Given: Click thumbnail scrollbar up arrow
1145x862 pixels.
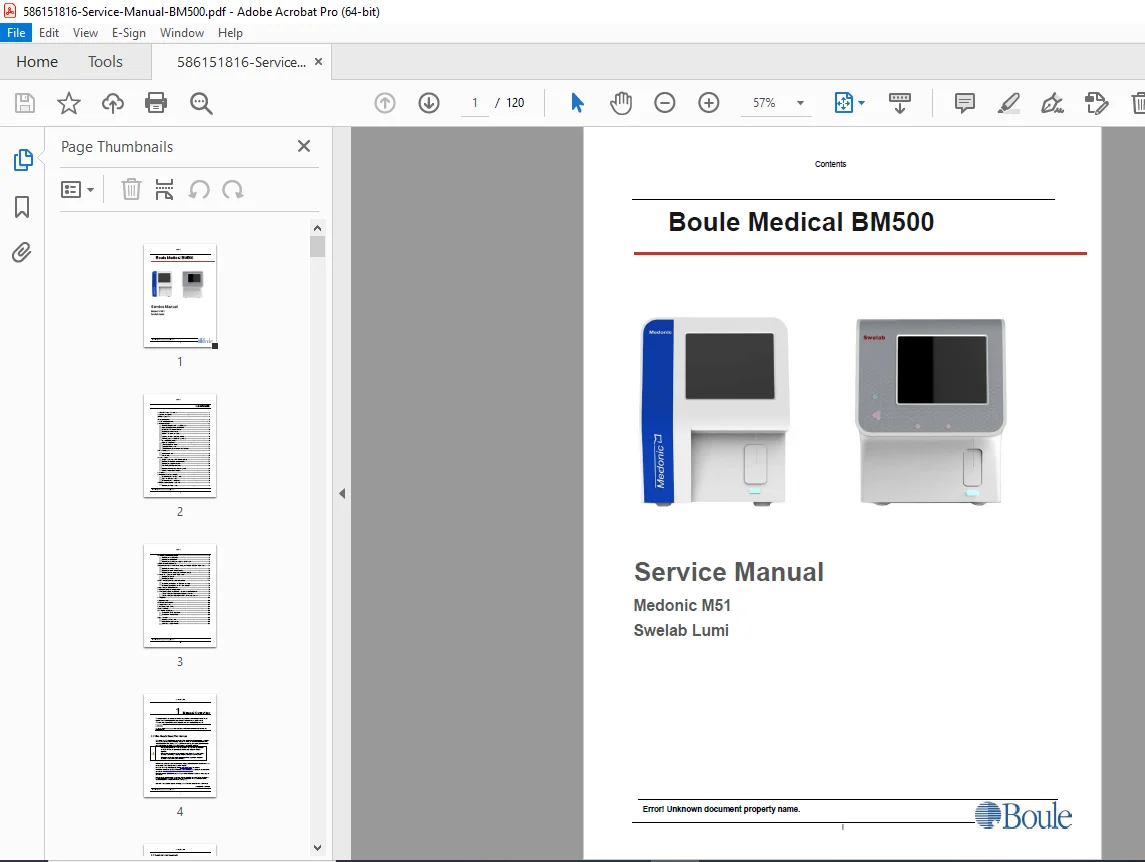Looking at the screenshot, I should pos(317,228).
